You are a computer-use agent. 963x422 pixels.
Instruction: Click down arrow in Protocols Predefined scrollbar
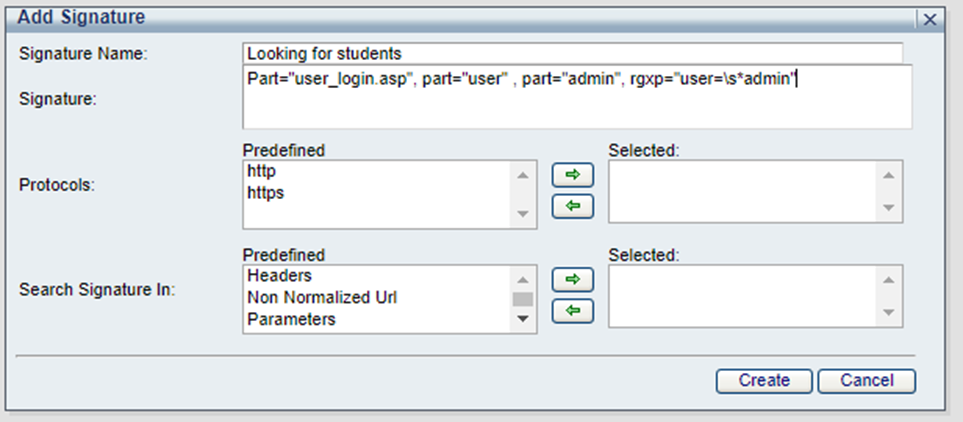(x=523, y=214)
